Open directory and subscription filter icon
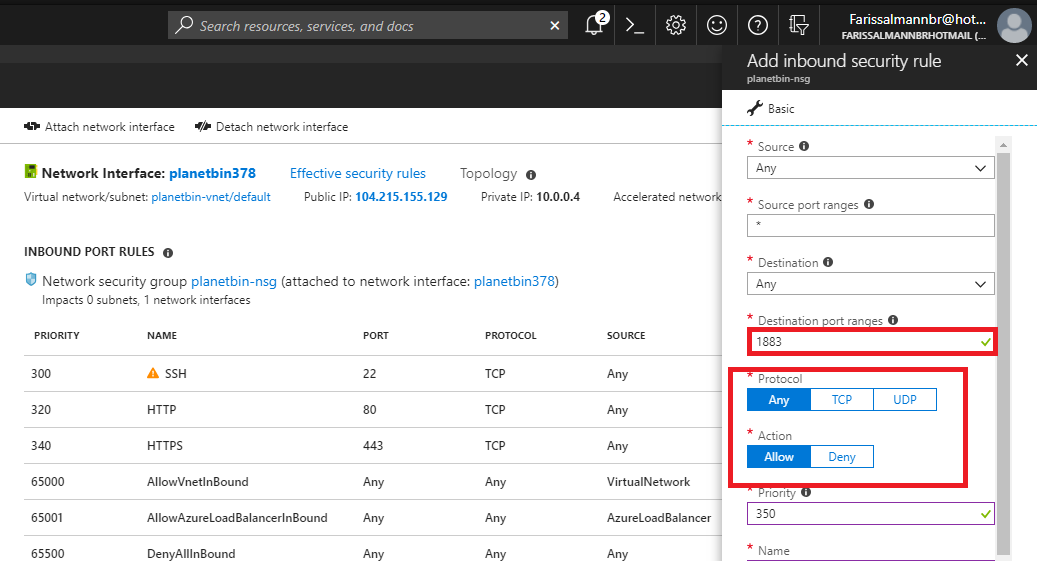 [x=799, y=25]
